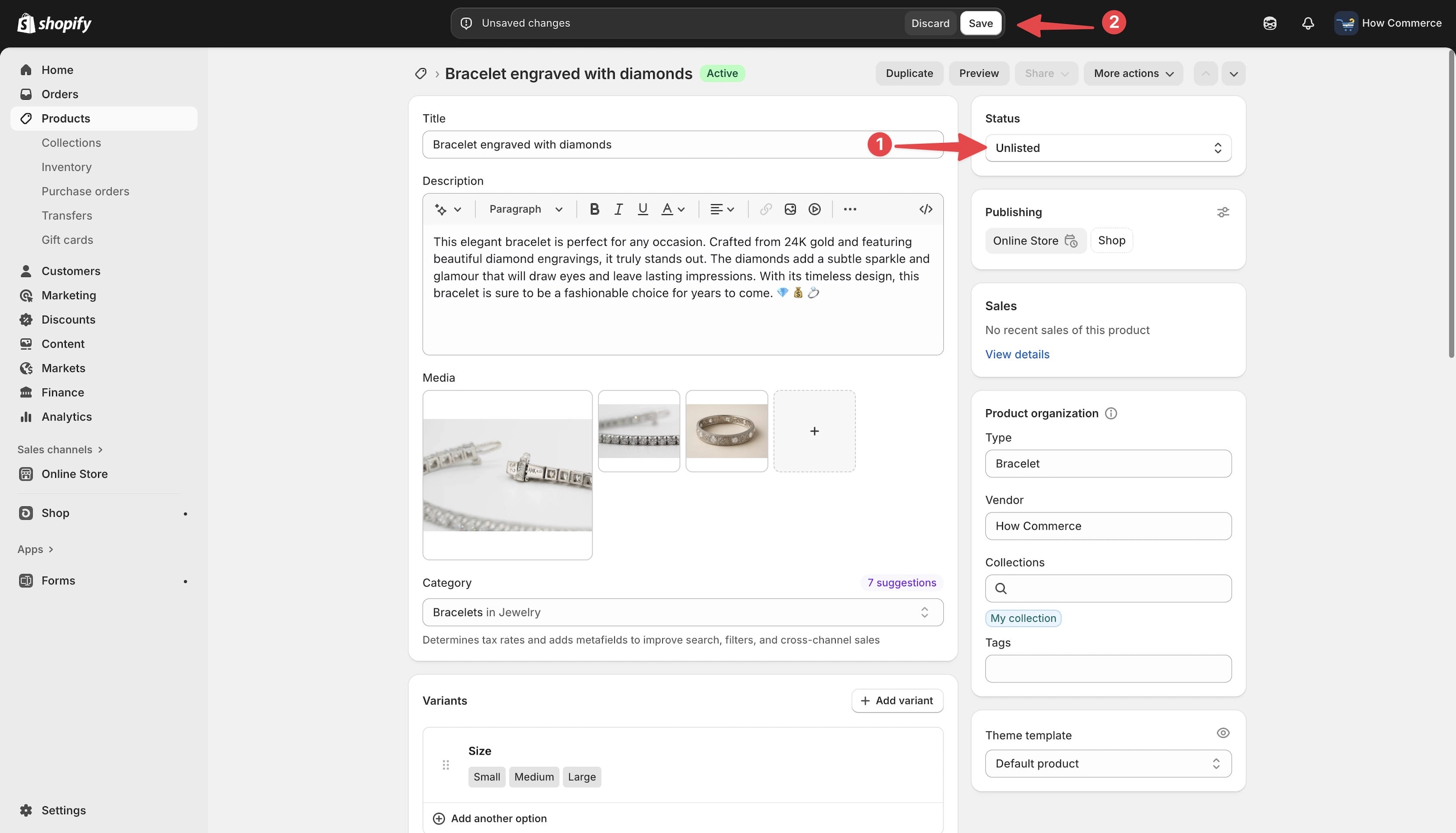
Task: Open View details sales link
Action: click(x=1017, y=354)
